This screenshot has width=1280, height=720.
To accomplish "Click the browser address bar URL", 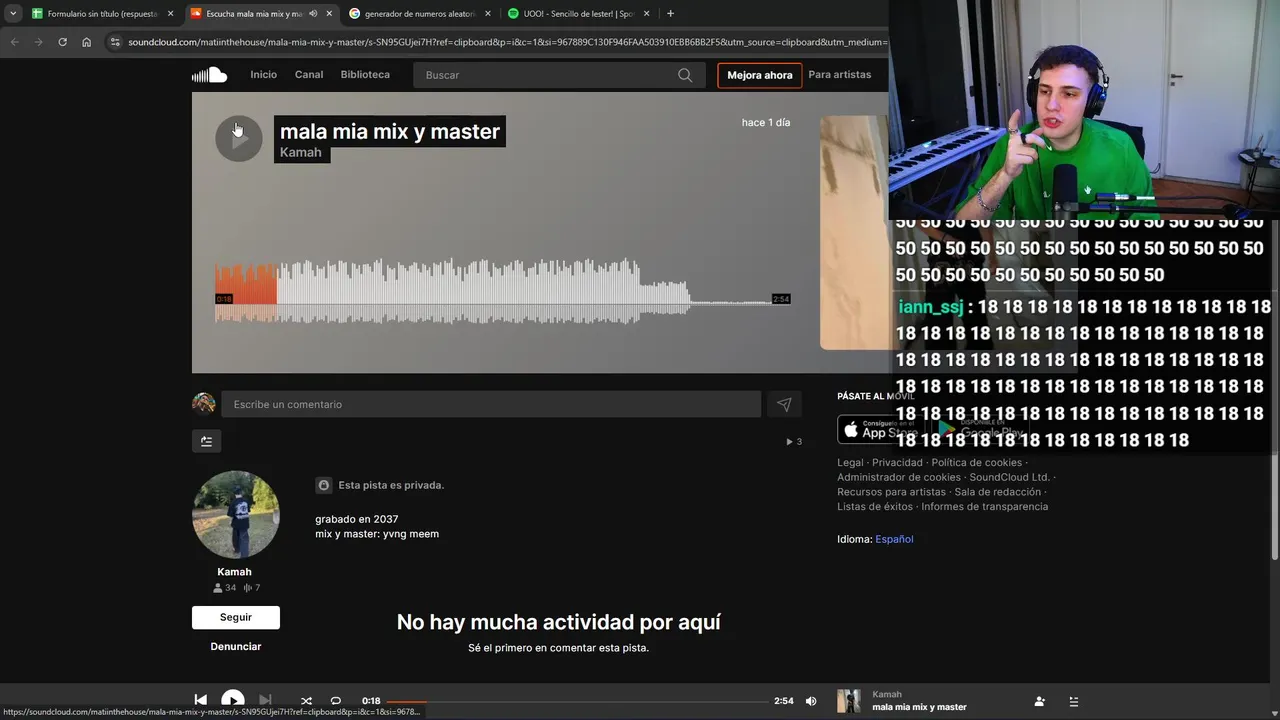I will 507,42.
